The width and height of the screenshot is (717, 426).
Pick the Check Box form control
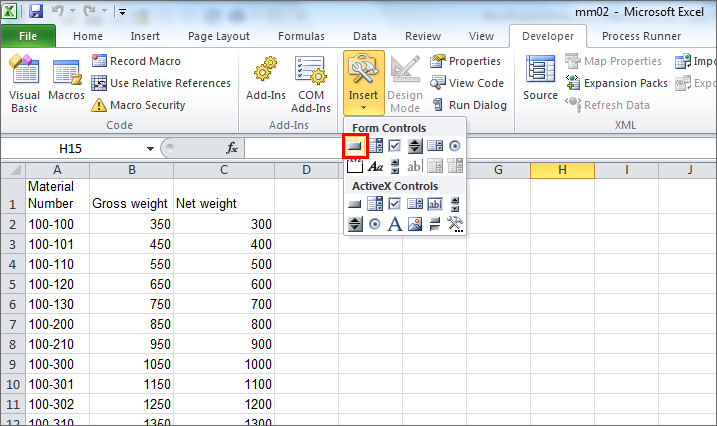click(x=395, y=146)
